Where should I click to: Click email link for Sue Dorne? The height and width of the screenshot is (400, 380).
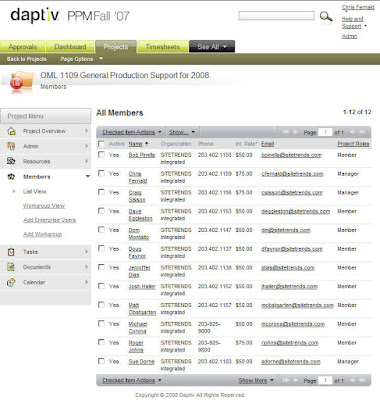click(x=291, y=361)
